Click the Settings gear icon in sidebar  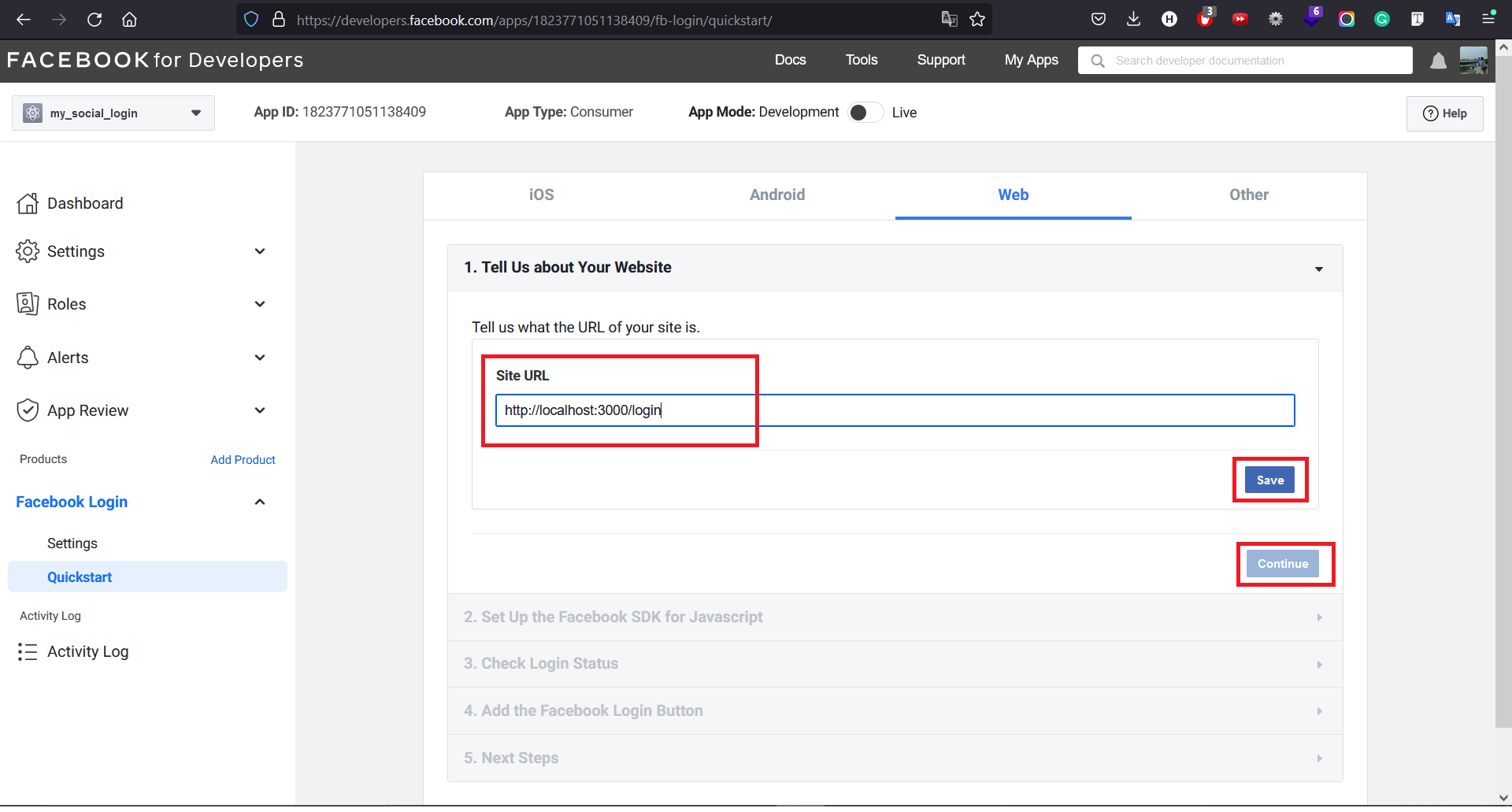pos(28,251)
